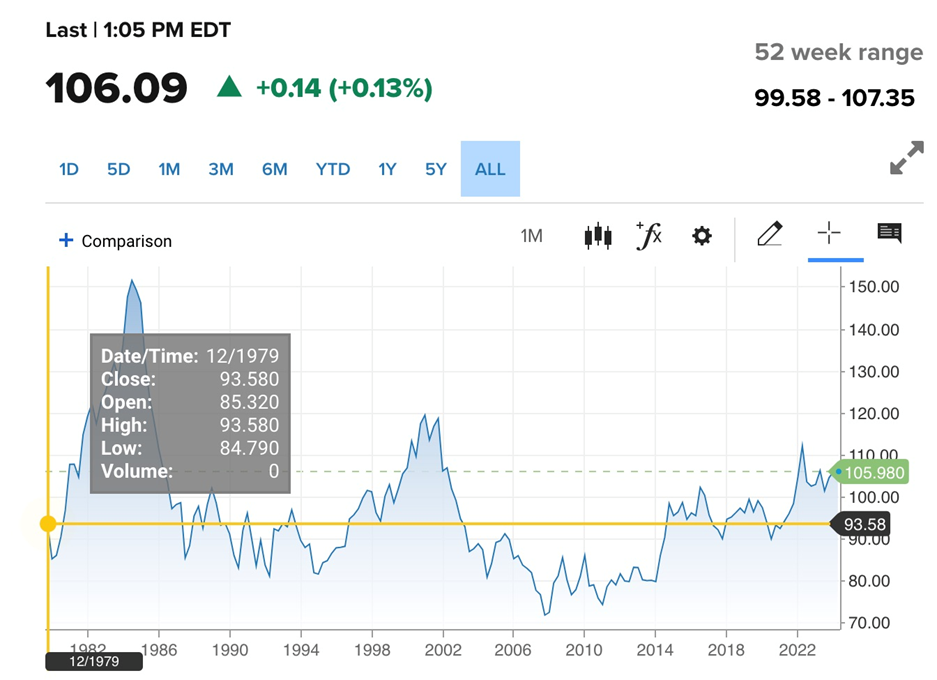
Task: Open the candlestick chart type selector
Action: tap(597, 236)
